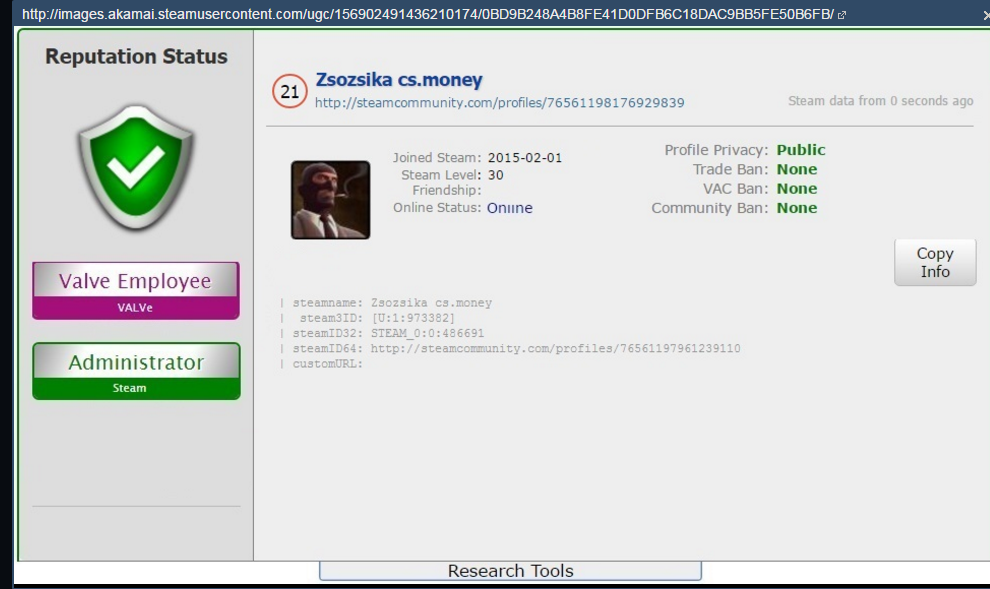
Task: Click the Steam Level value 30
Action: point(496,175)
